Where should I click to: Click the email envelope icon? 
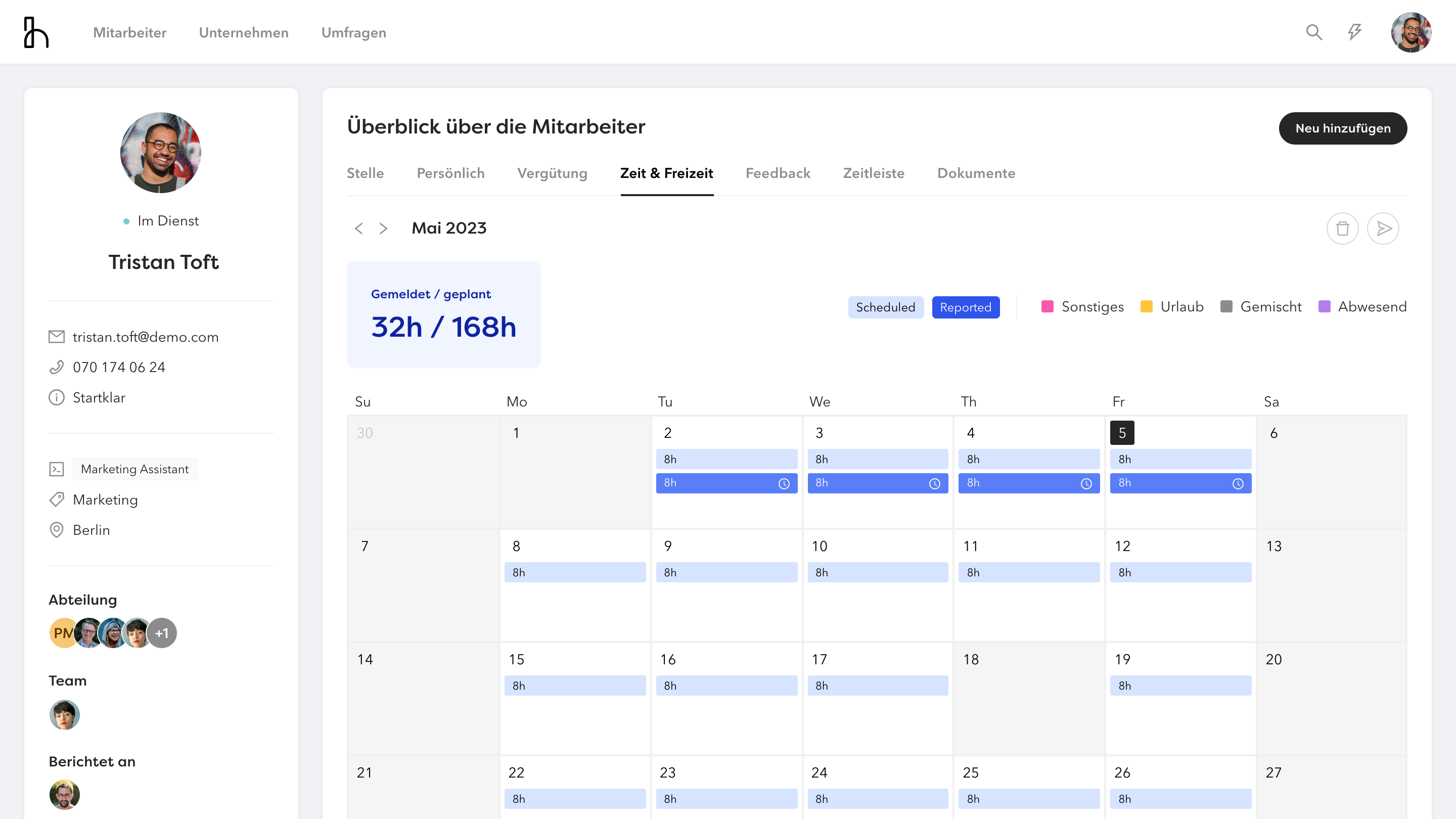(x=57, y=337)
